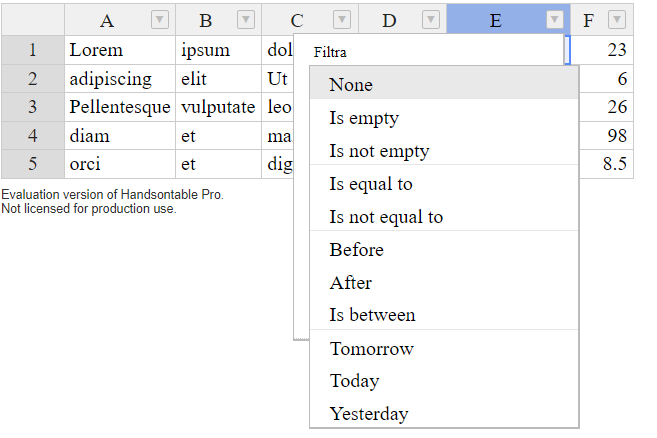Select the Yesterday filter option

pos(444,414)
